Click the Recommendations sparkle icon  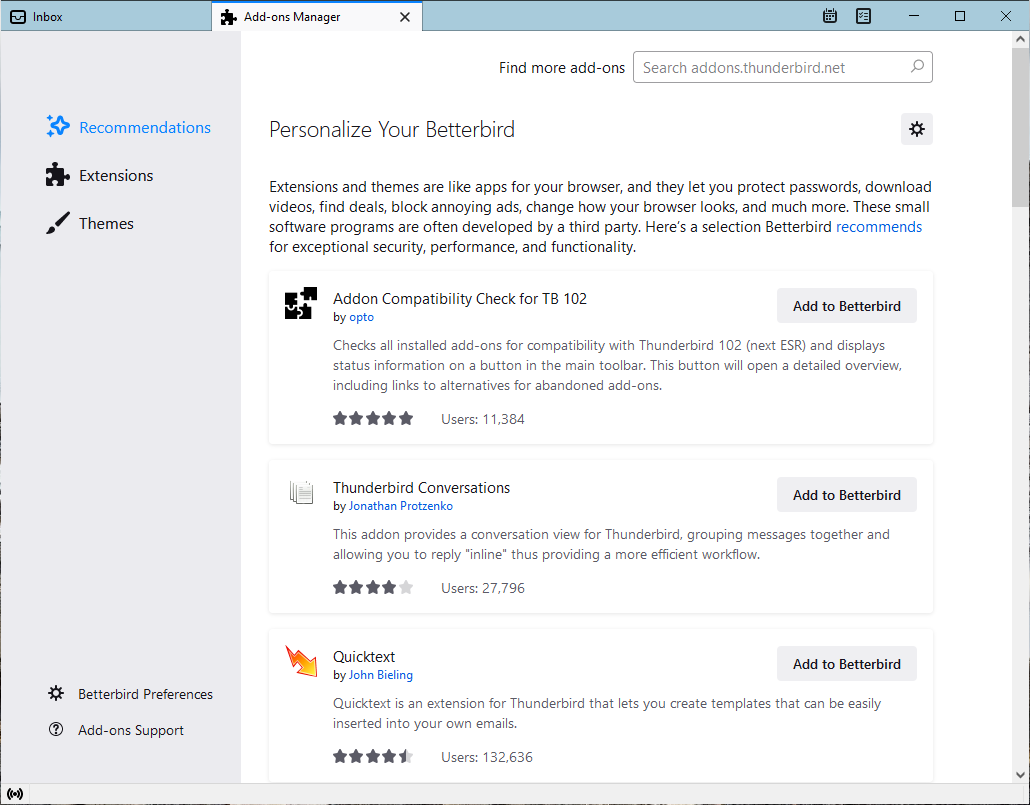coord(58,126)
